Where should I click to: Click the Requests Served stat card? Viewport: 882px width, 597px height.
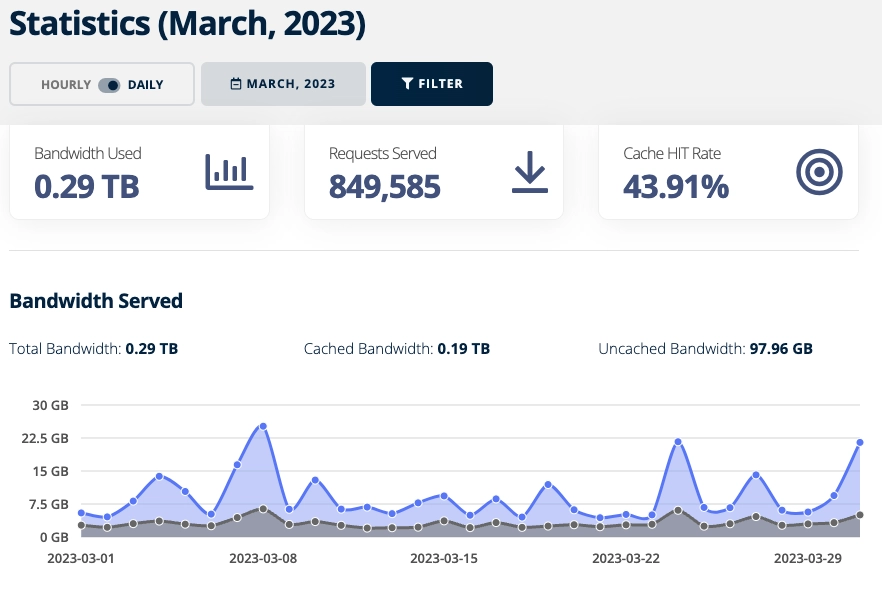click(x=434, y=171)
